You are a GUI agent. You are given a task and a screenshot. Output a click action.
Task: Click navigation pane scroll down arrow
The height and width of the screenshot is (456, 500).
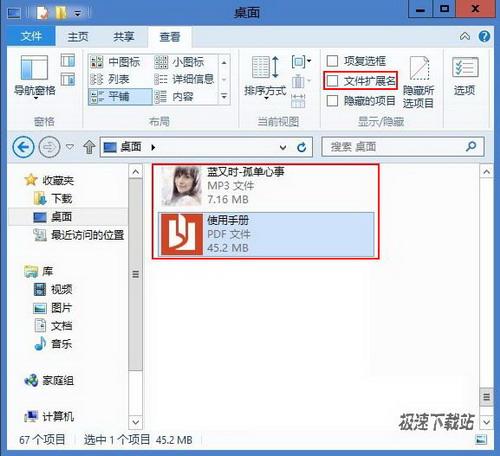point(135,422)
